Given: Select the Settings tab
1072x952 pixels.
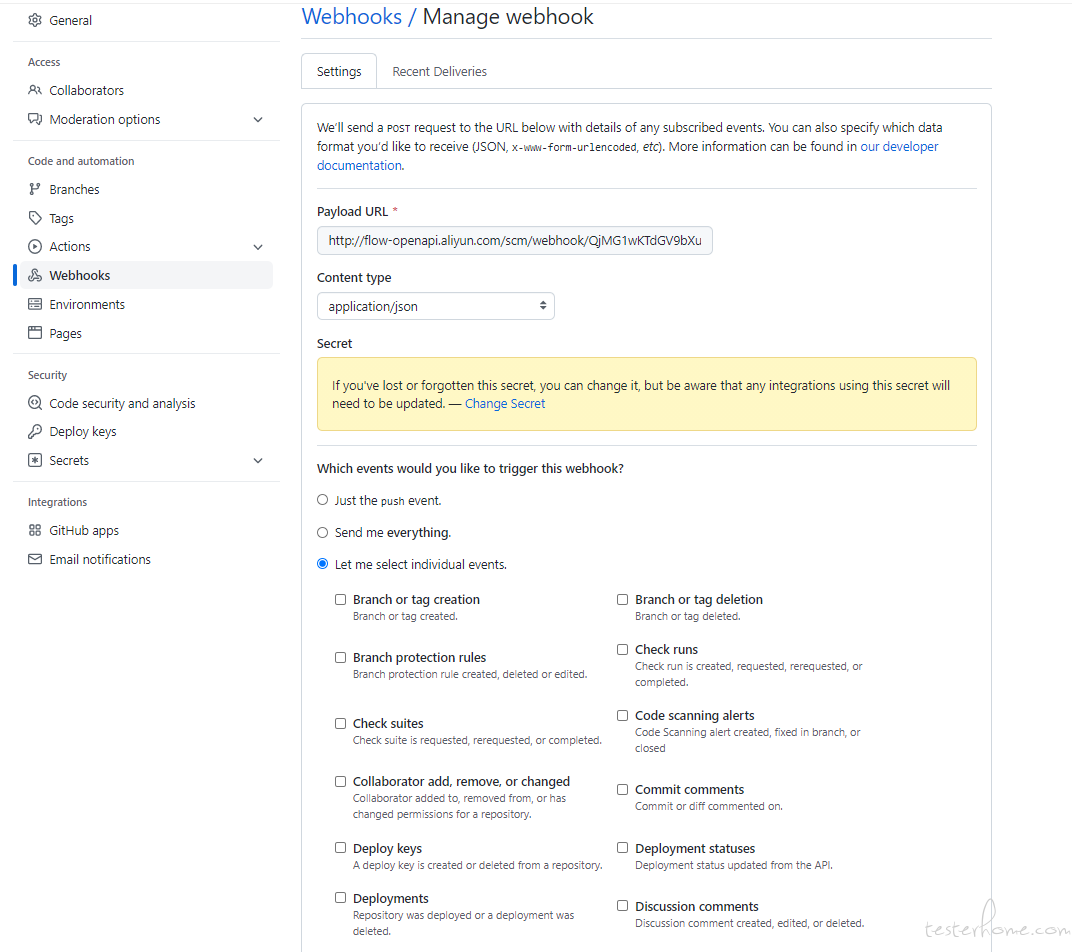Looking at the screenshot, I should [x=339, y=72].
